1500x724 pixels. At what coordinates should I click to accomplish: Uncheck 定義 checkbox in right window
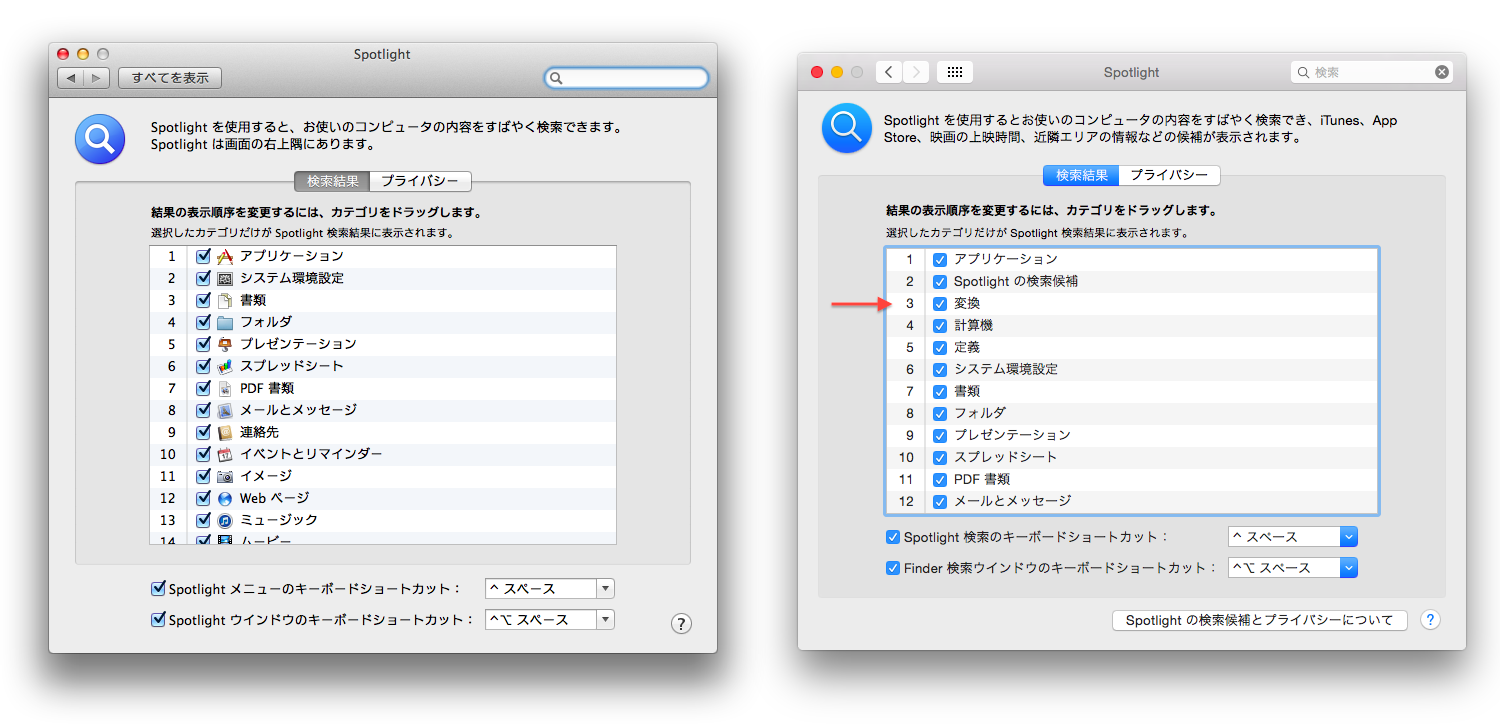[940, 348]
